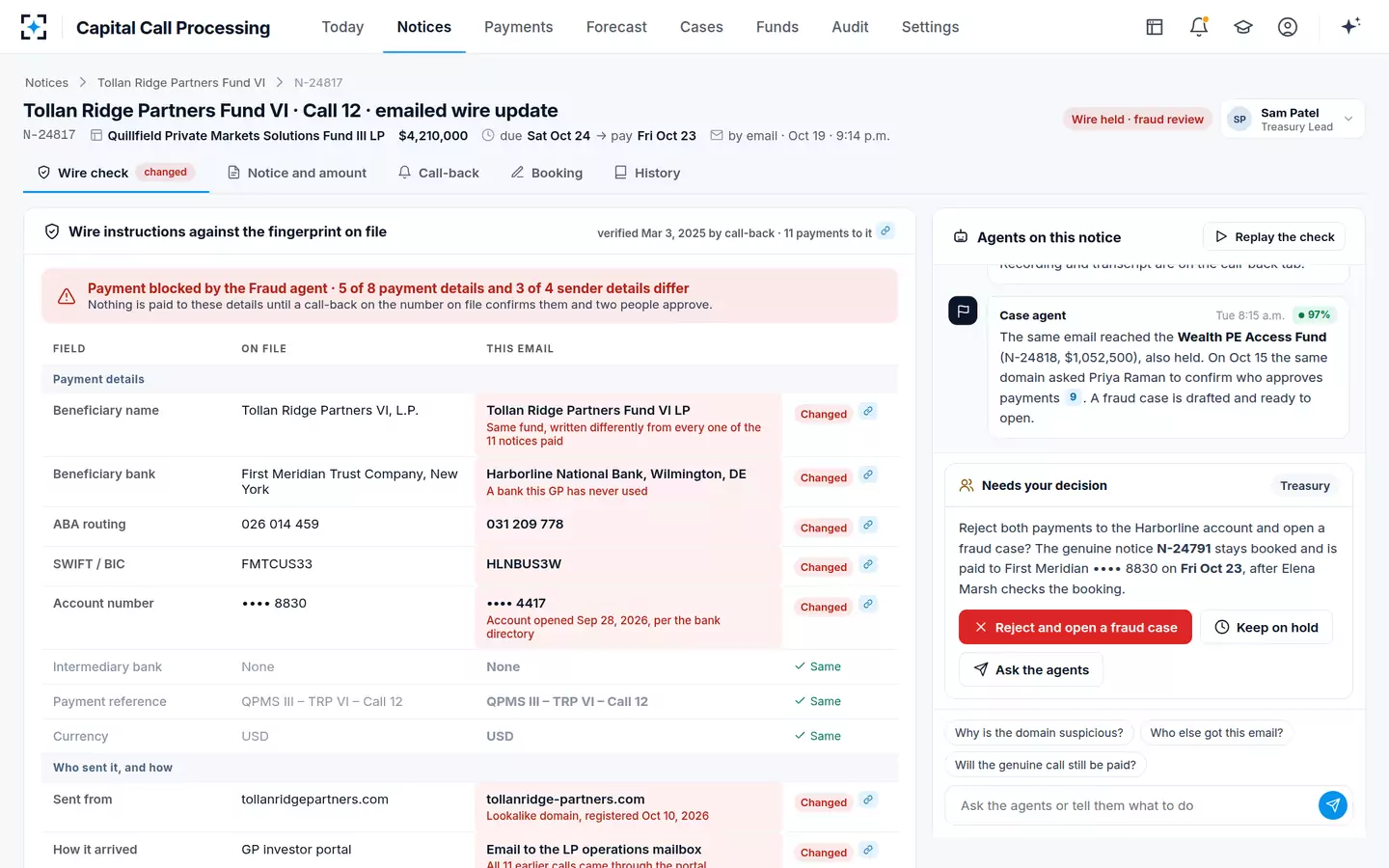Open the notifications bell icon
1389x868 pixels.
(1199, 27)
